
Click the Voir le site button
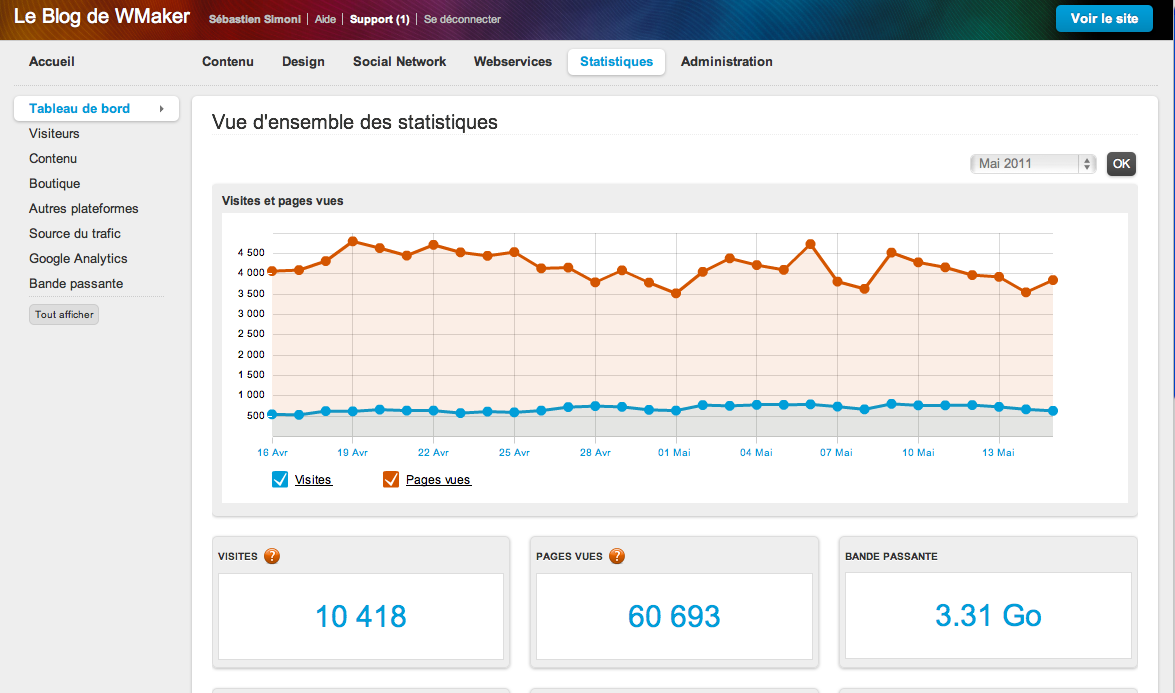click(x=1104, y=17)
